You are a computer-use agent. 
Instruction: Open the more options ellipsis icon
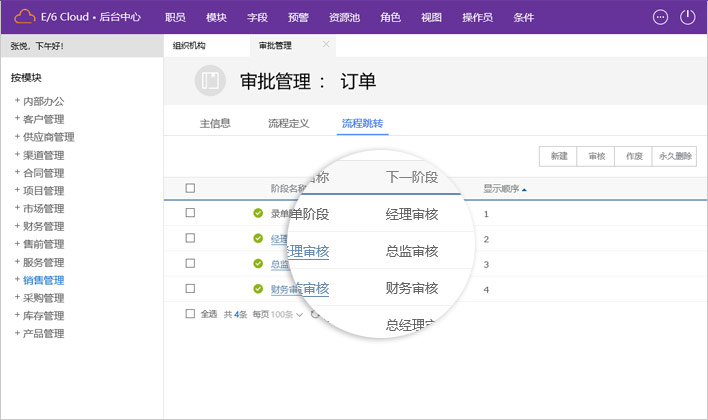click(660, 17)
